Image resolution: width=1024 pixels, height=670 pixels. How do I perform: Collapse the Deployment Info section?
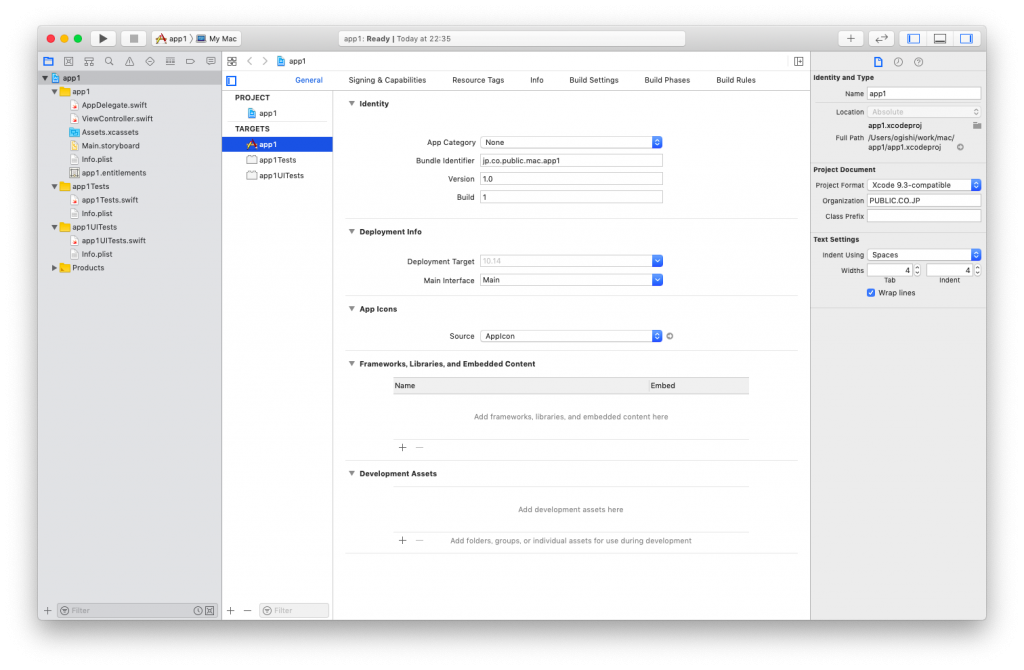click(351, 232)
